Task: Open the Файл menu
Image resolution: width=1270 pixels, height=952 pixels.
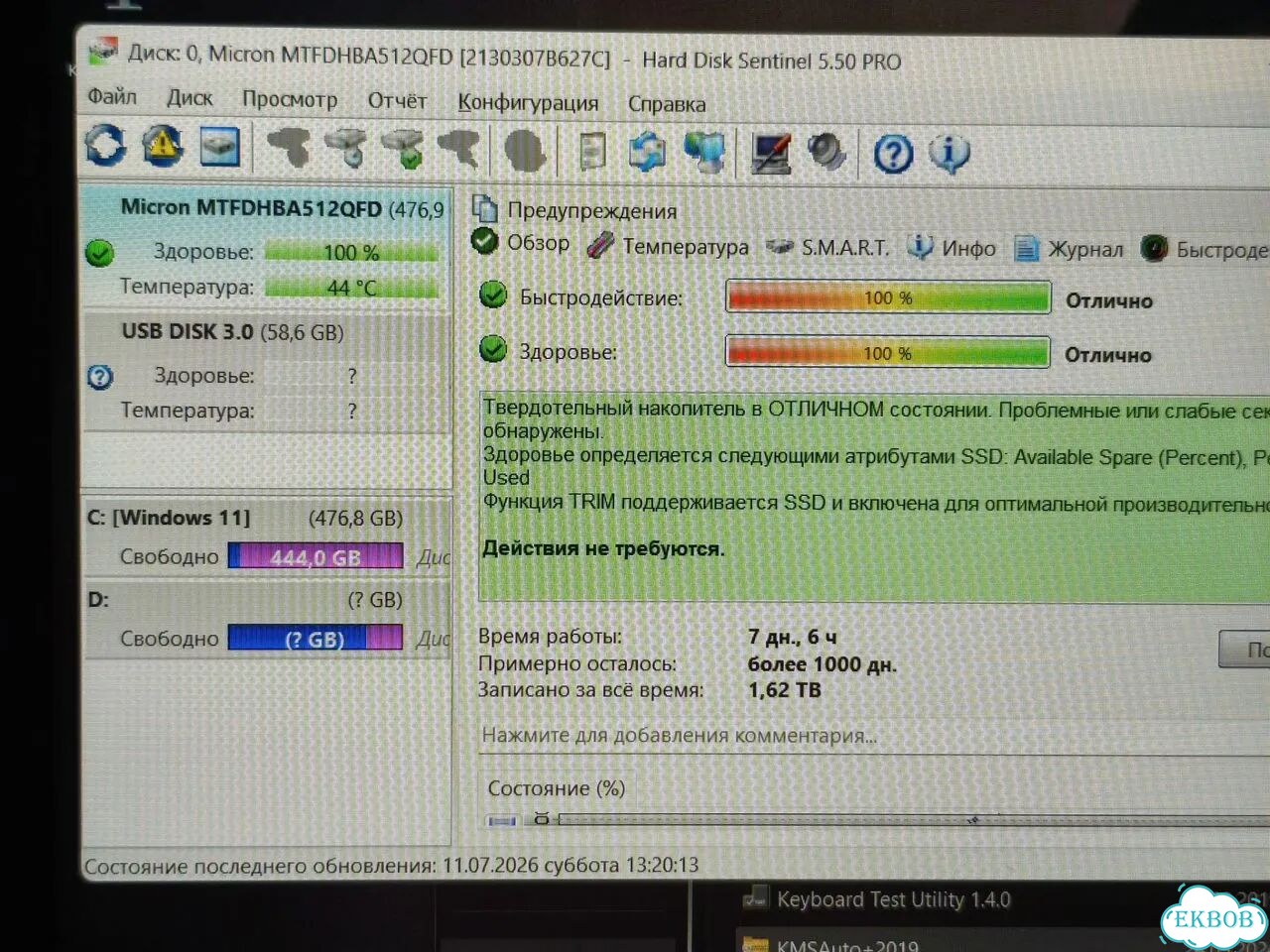Action: pos(112,96)
